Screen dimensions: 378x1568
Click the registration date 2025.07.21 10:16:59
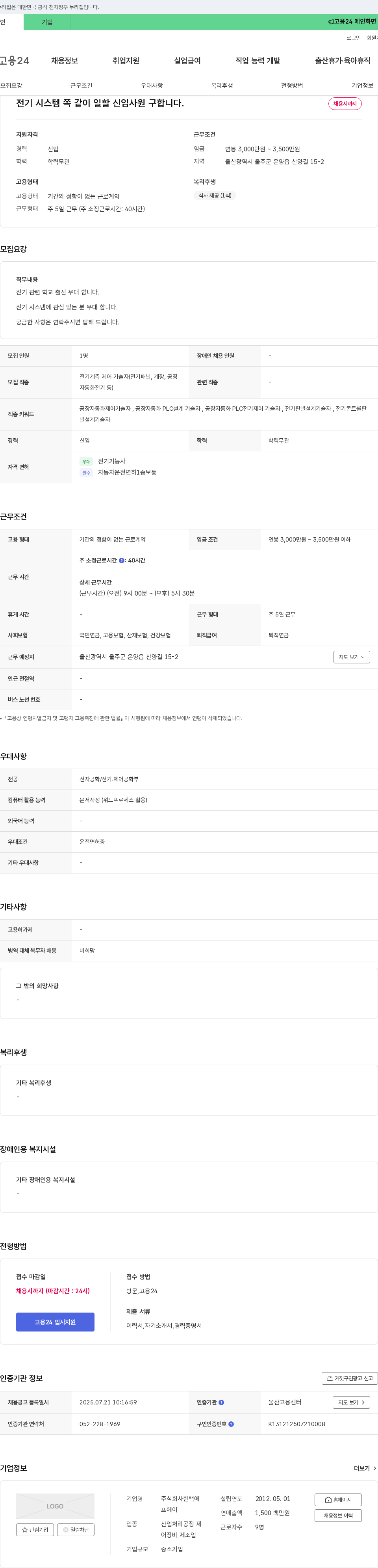coord(108,1402)
